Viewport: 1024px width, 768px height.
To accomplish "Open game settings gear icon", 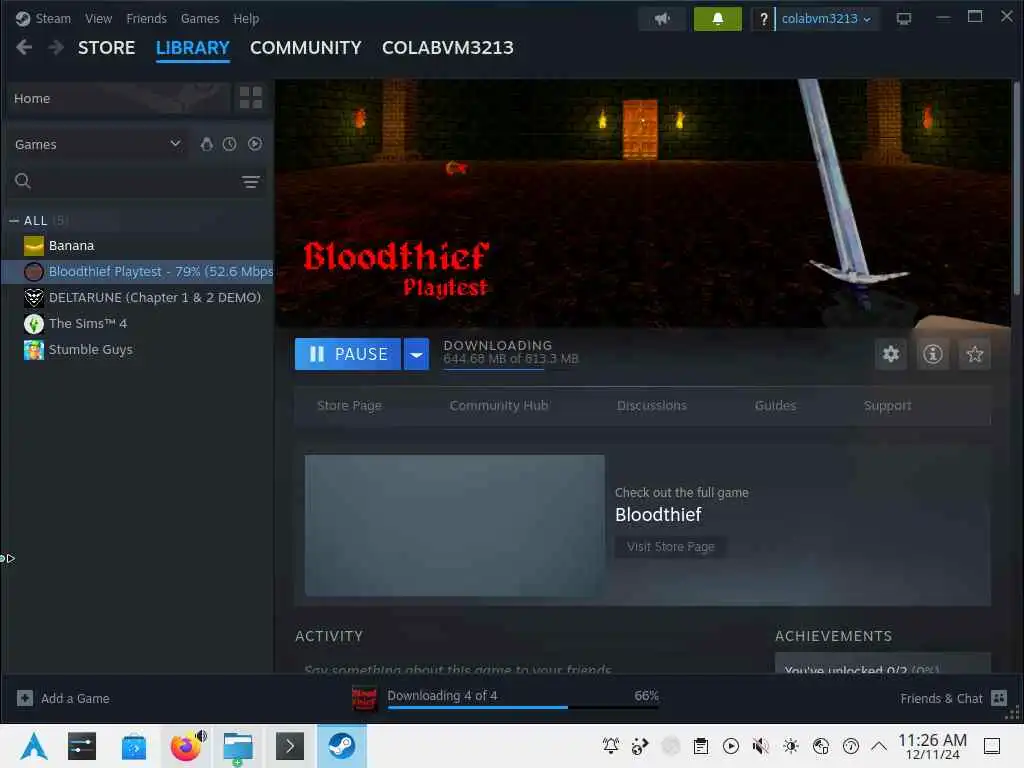I will point(891,354).
